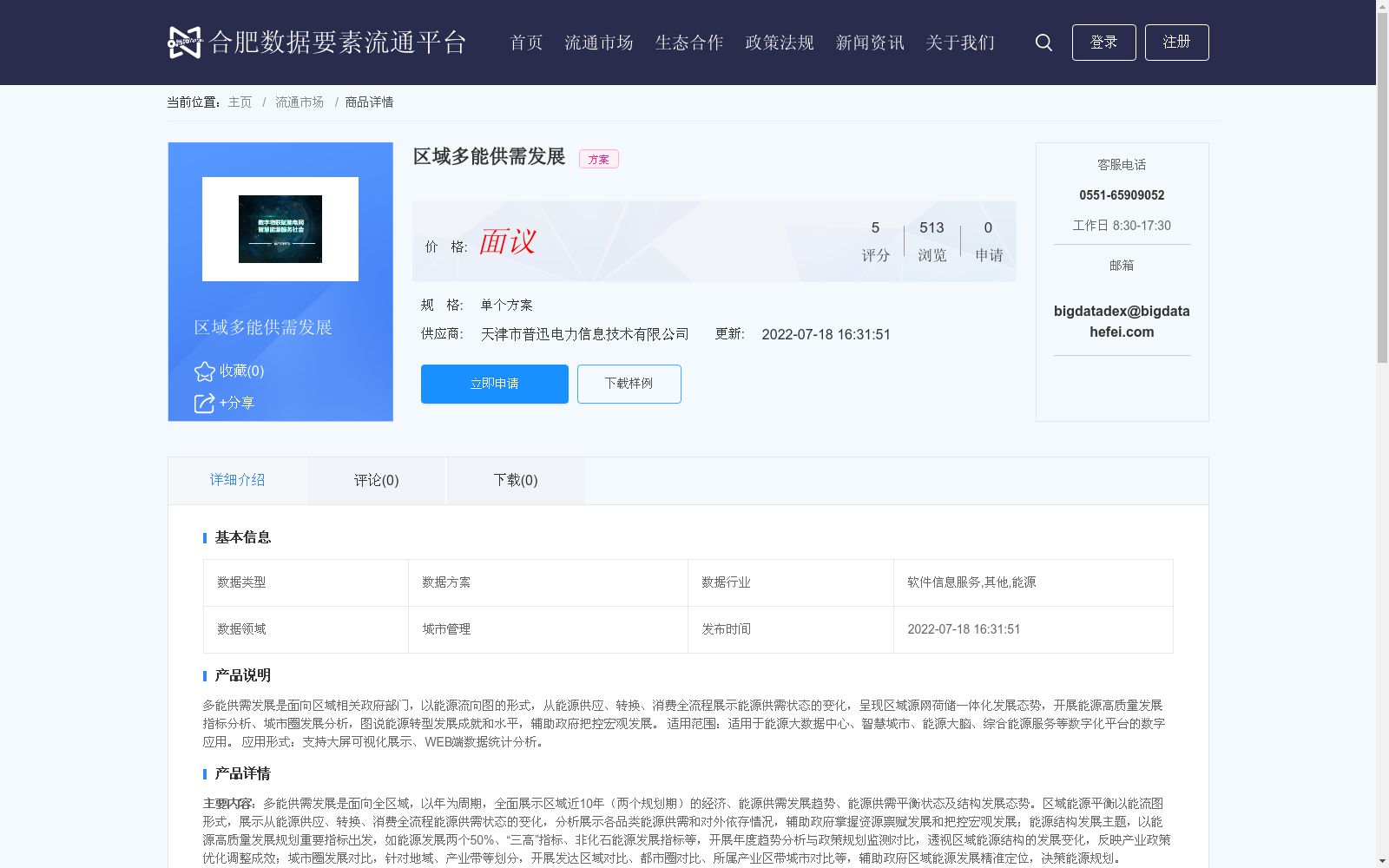
Task: Click the product thumbnail image
Action: (x=280, y=229)
